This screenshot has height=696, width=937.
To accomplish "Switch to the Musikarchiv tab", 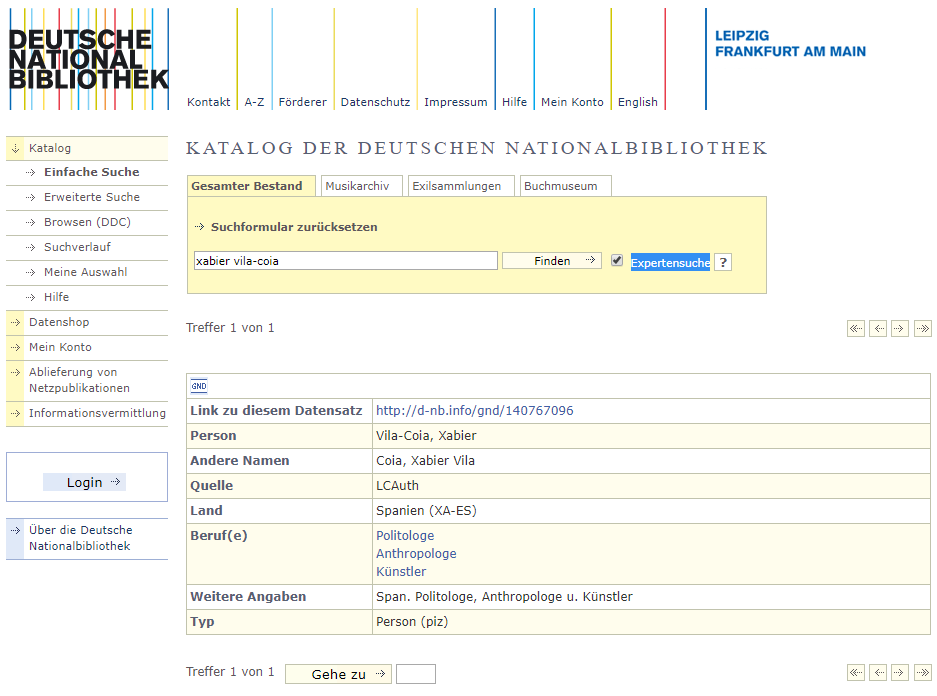I will click(362, 186).
